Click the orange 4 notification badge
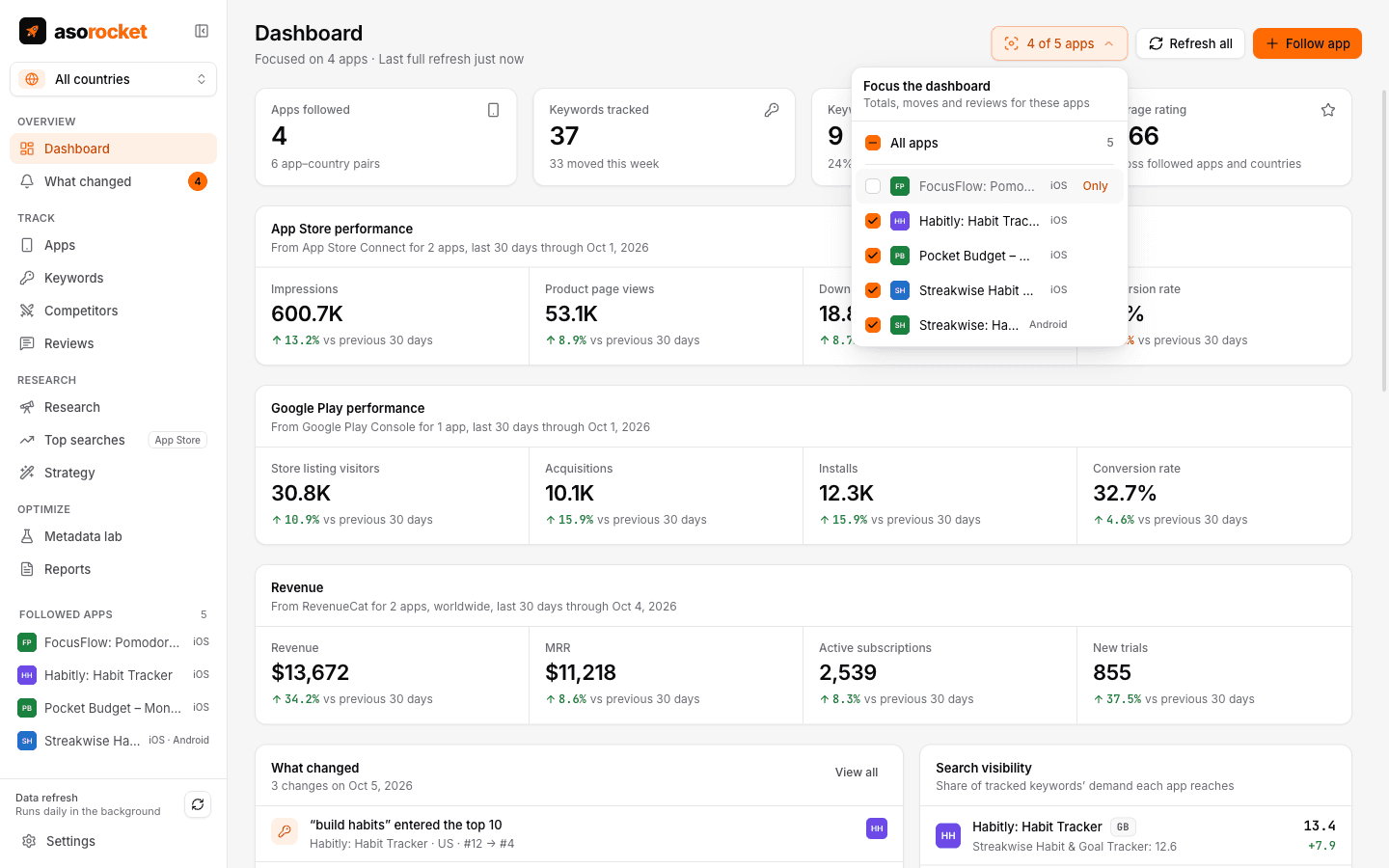Screen dimensions: 1389x868 (x=198, y=181)
